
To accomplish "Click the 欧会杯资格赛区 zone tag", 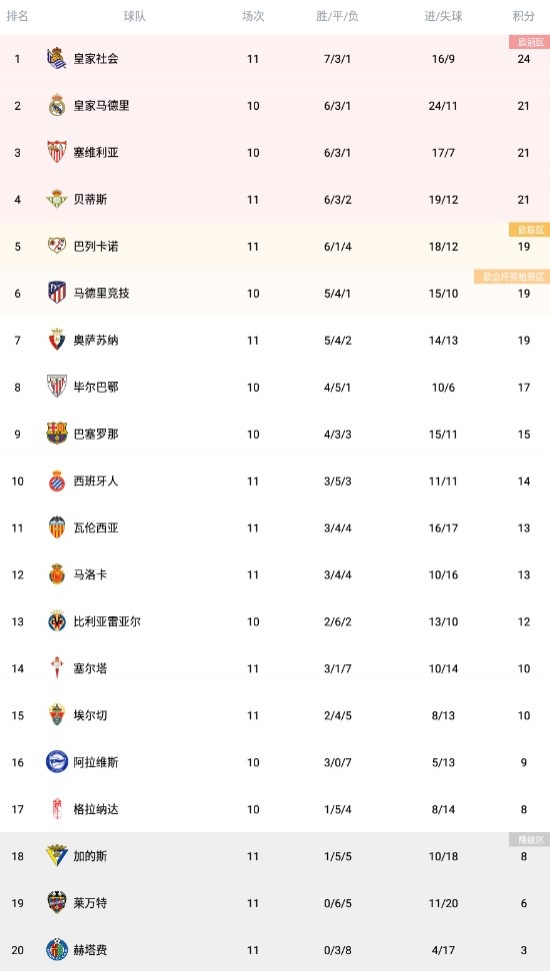I will [x=512, y=276].
